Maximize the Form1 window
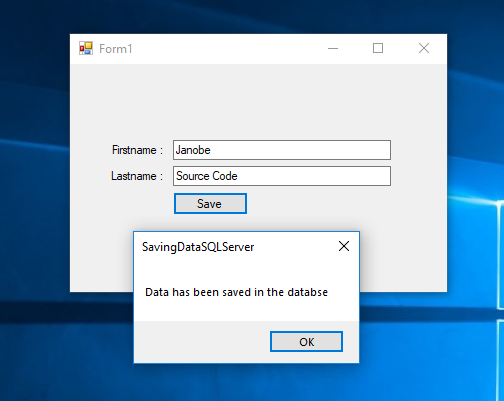 pos(378,48)
